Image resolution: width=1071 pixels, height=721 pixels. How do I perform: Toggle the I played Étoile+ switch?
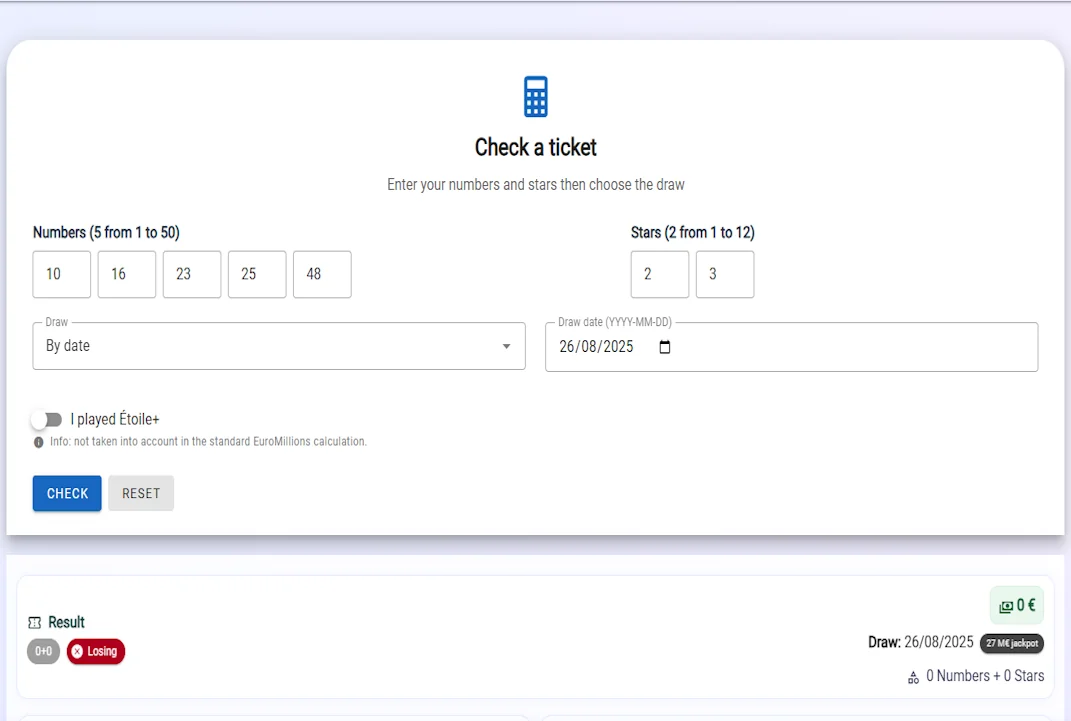click(x=47, y=419)
